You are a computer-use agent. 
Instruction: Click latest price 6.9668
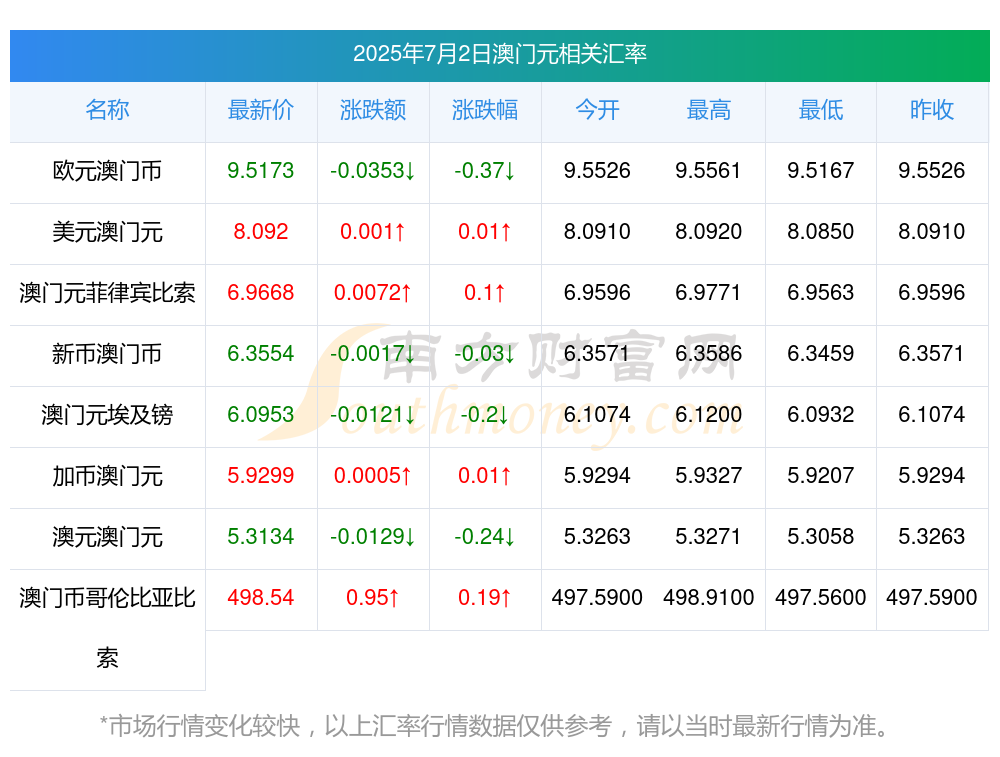[261, 293]
